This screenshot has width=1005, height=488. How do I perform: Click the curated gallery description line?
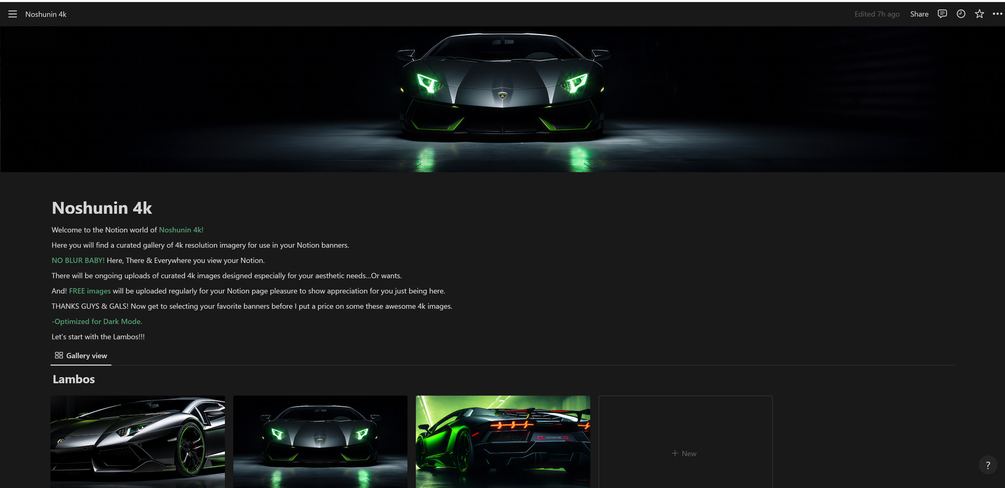200,245
